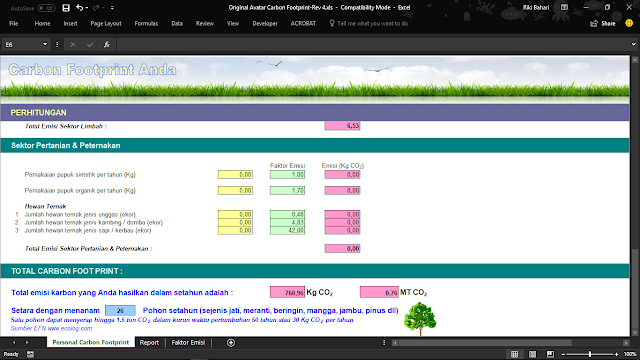Click the zoom in plus button
This screenshot has width=640, height=360.
click(x=616, y=354)
